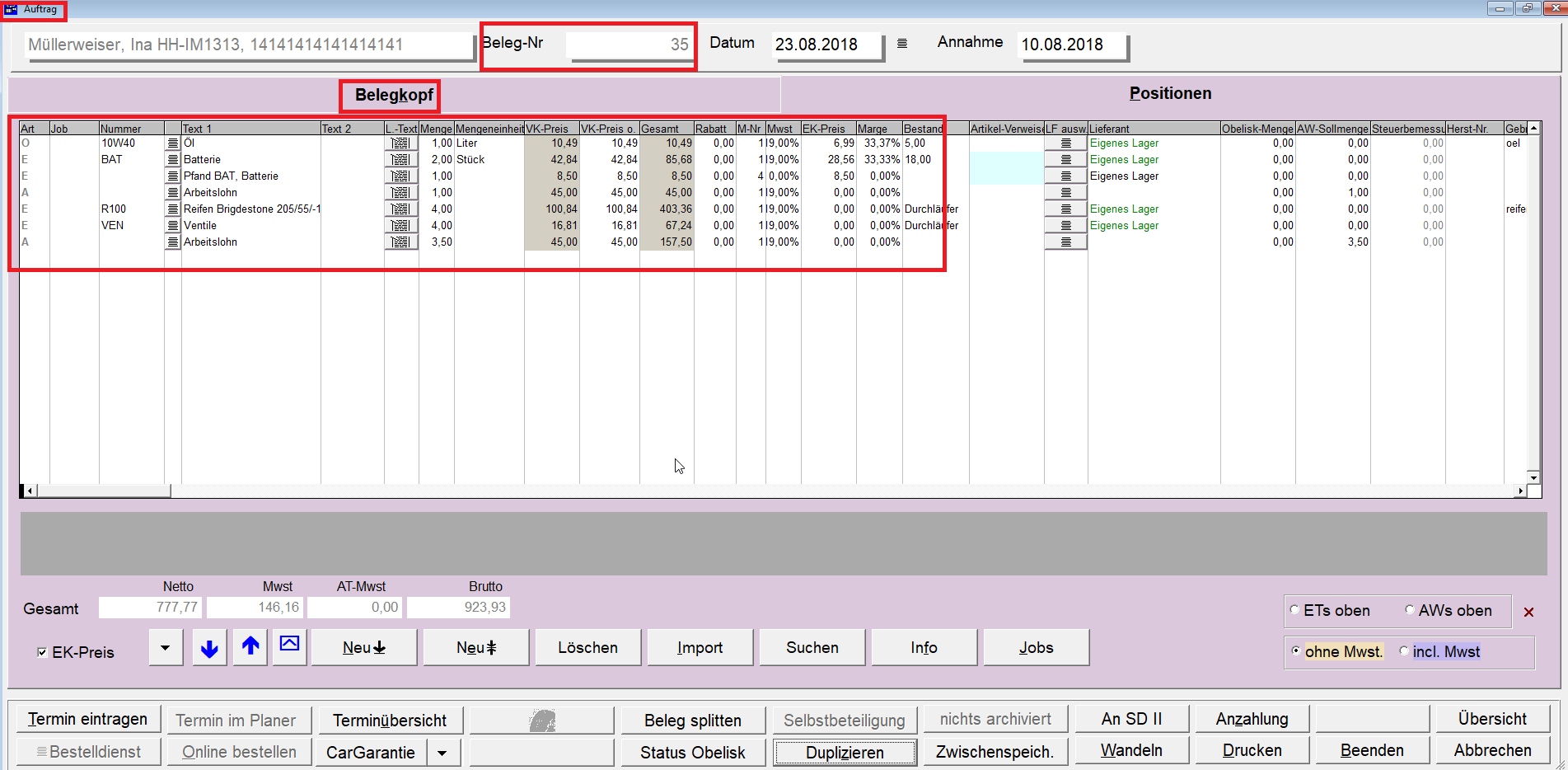Click the Duplizieren button
Viewport: 1568px width, 770px height.
tap(845, 753)
